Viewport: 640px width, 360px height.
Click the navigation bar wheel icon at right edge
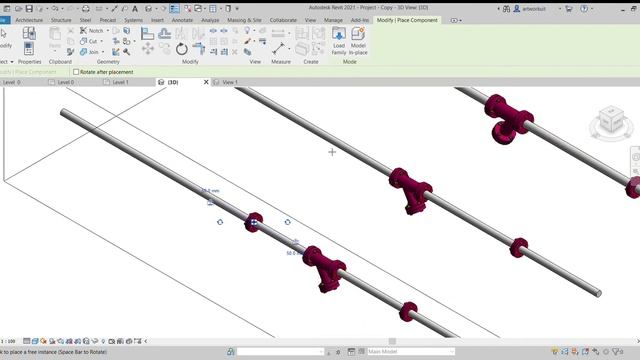636,157
